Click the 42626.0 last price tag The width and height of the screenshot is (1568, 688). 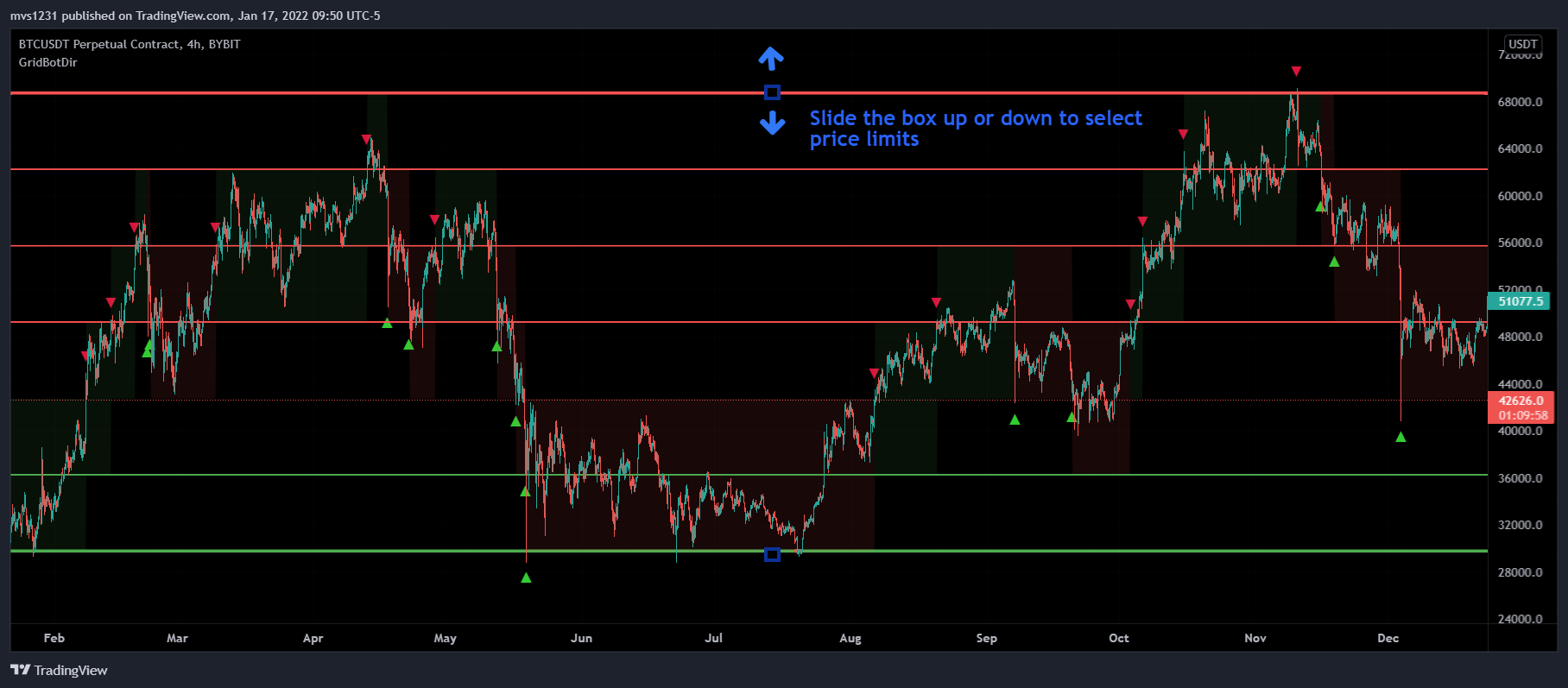click(x=1521, y=401)
